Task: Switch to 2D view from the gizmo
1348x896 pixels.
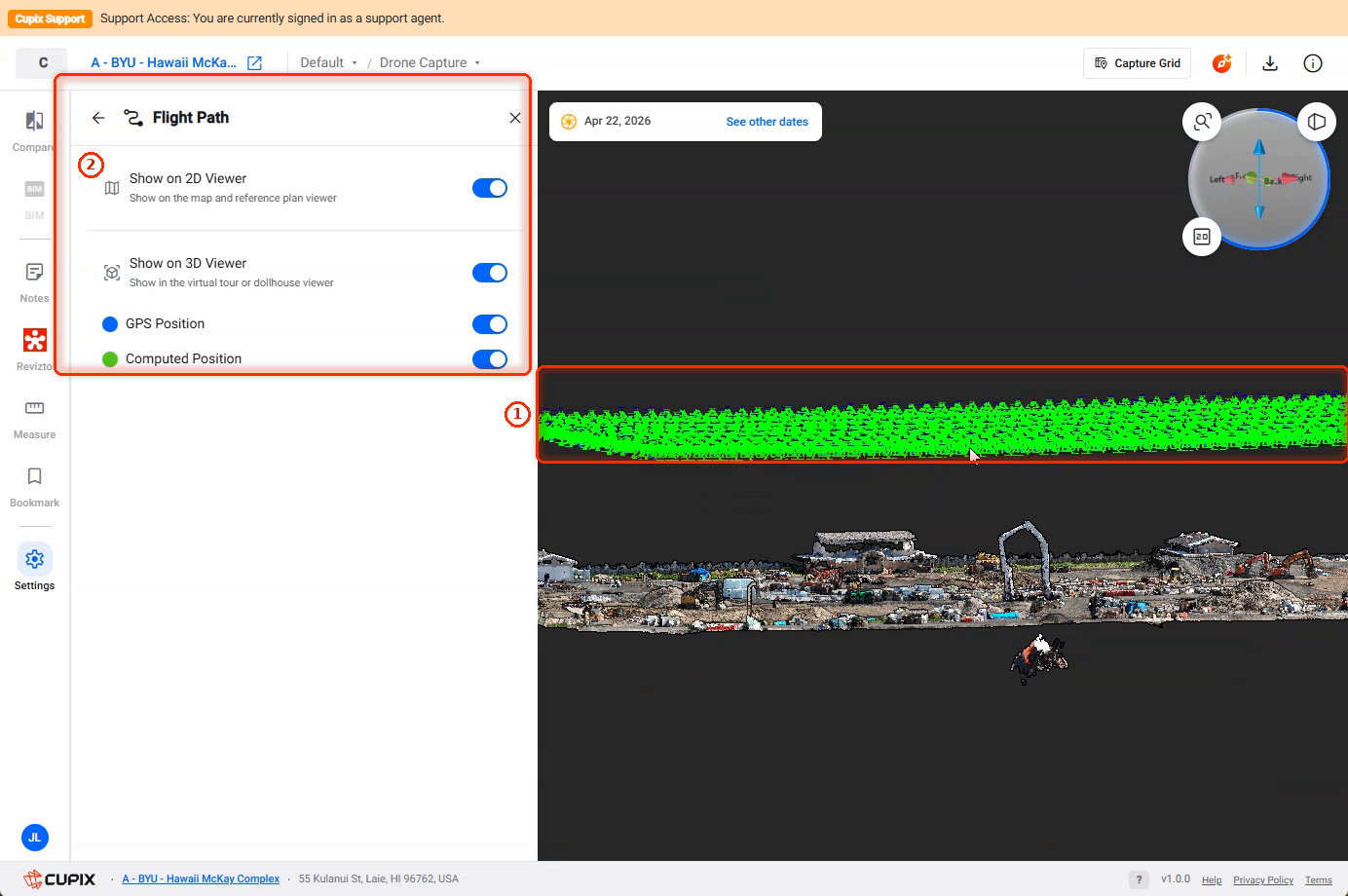Action: coord(1202,237)
